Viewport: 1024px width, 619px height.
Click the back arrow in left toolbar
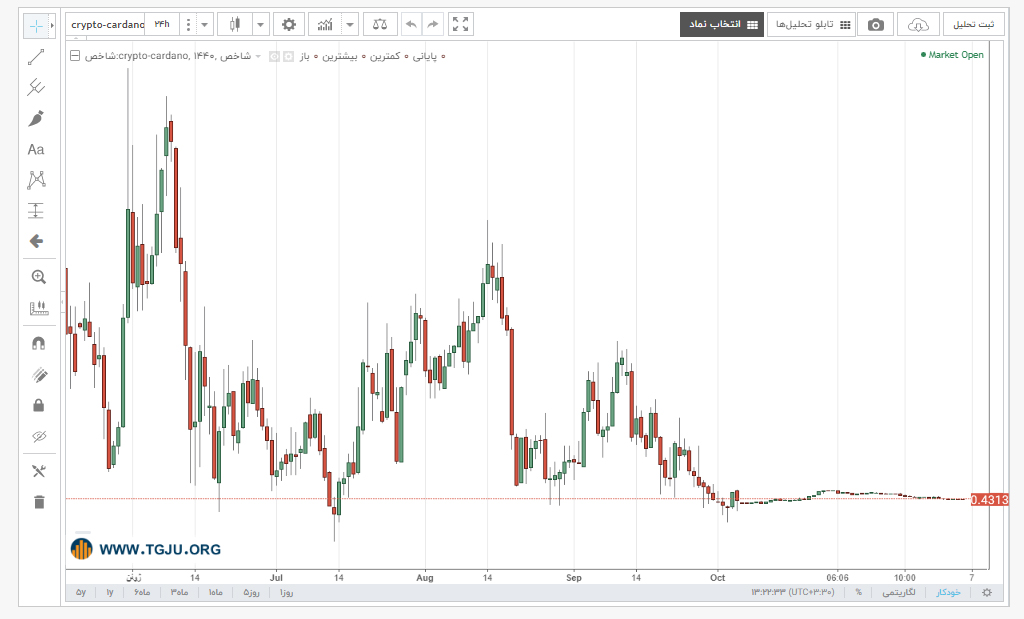pos(36,242)
